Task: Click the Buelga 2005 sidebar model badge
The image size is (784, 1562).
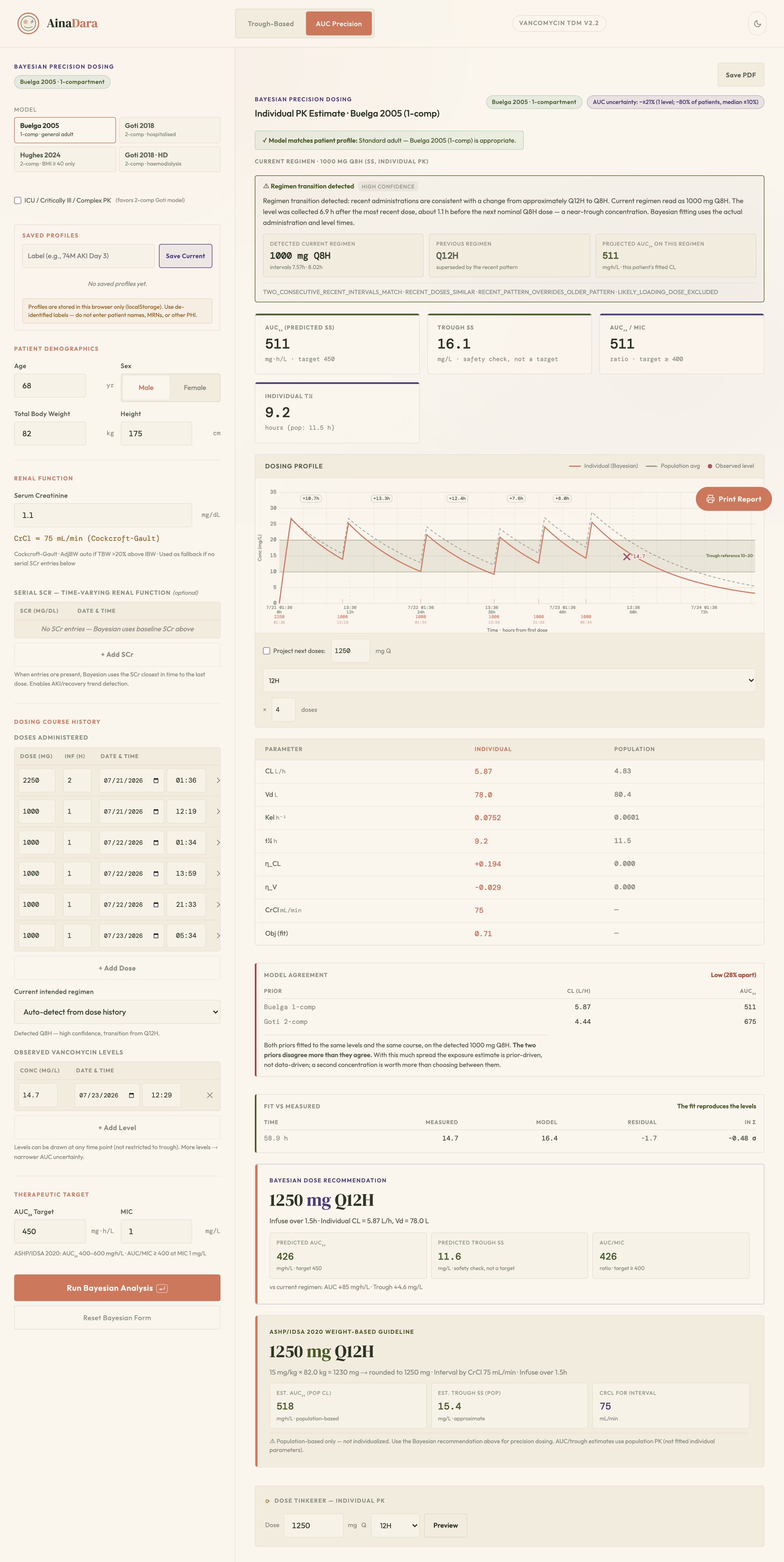Action: pos(62,82)
